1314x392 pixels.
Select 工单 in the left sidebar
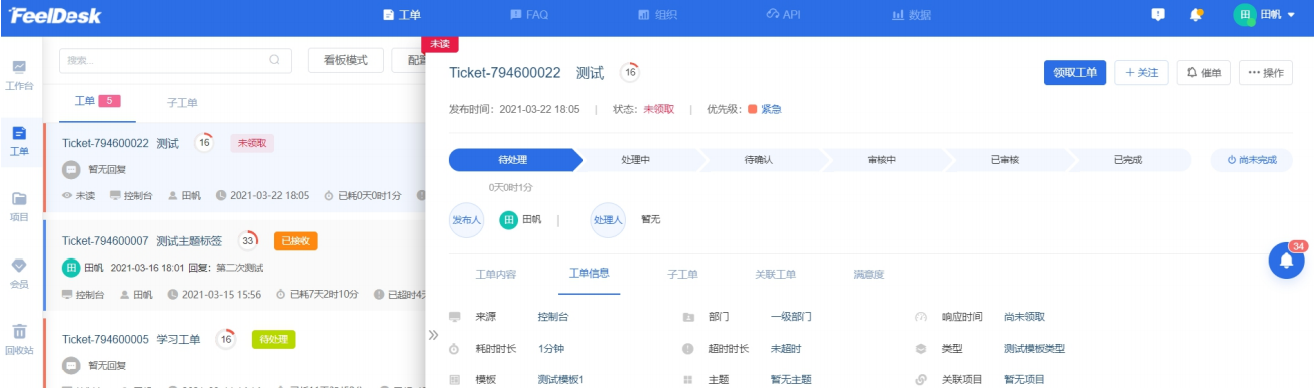(x=19, y=141)
